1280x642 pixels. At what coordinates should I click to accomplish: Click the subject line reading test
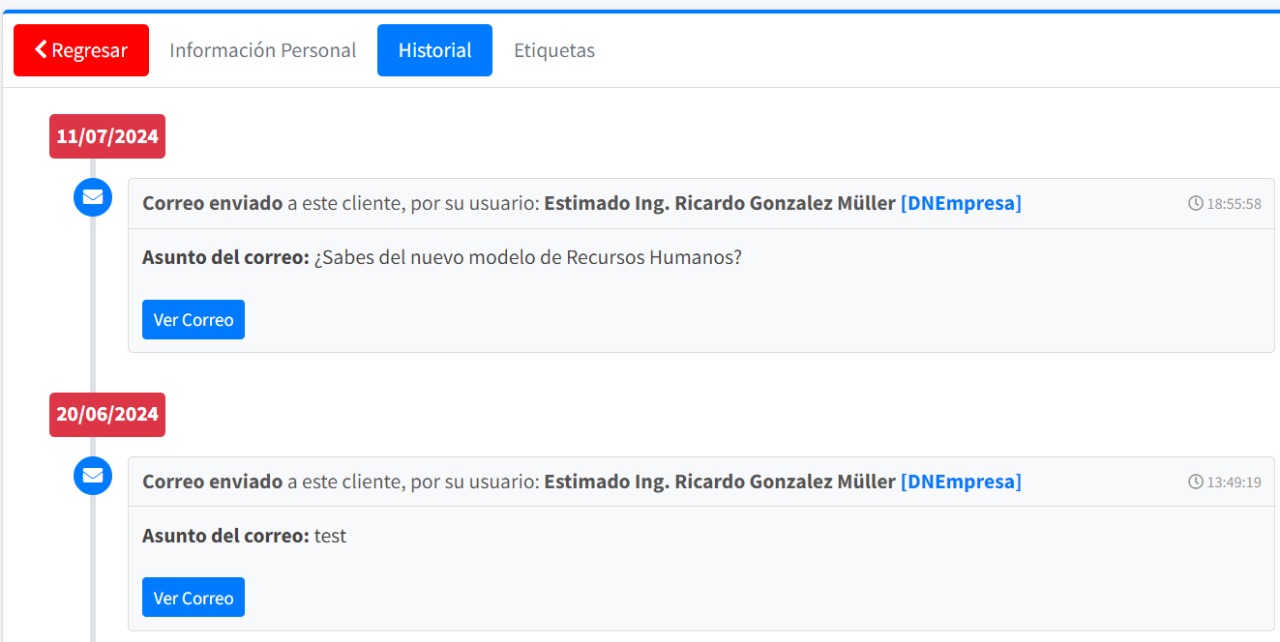tap(330, 536)
